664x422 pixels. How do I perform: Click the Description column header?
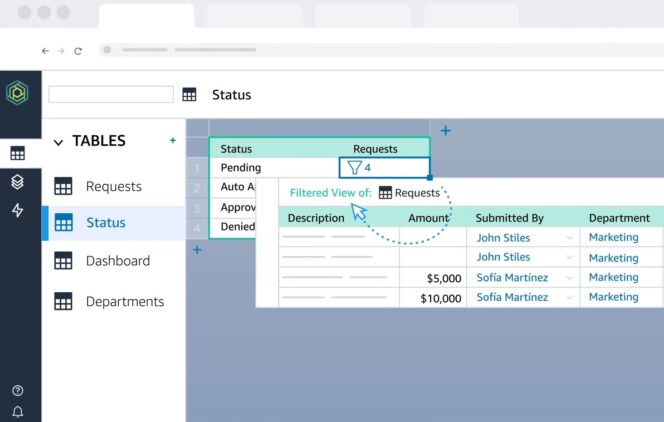pyautogui.click(x=316, y=218)
